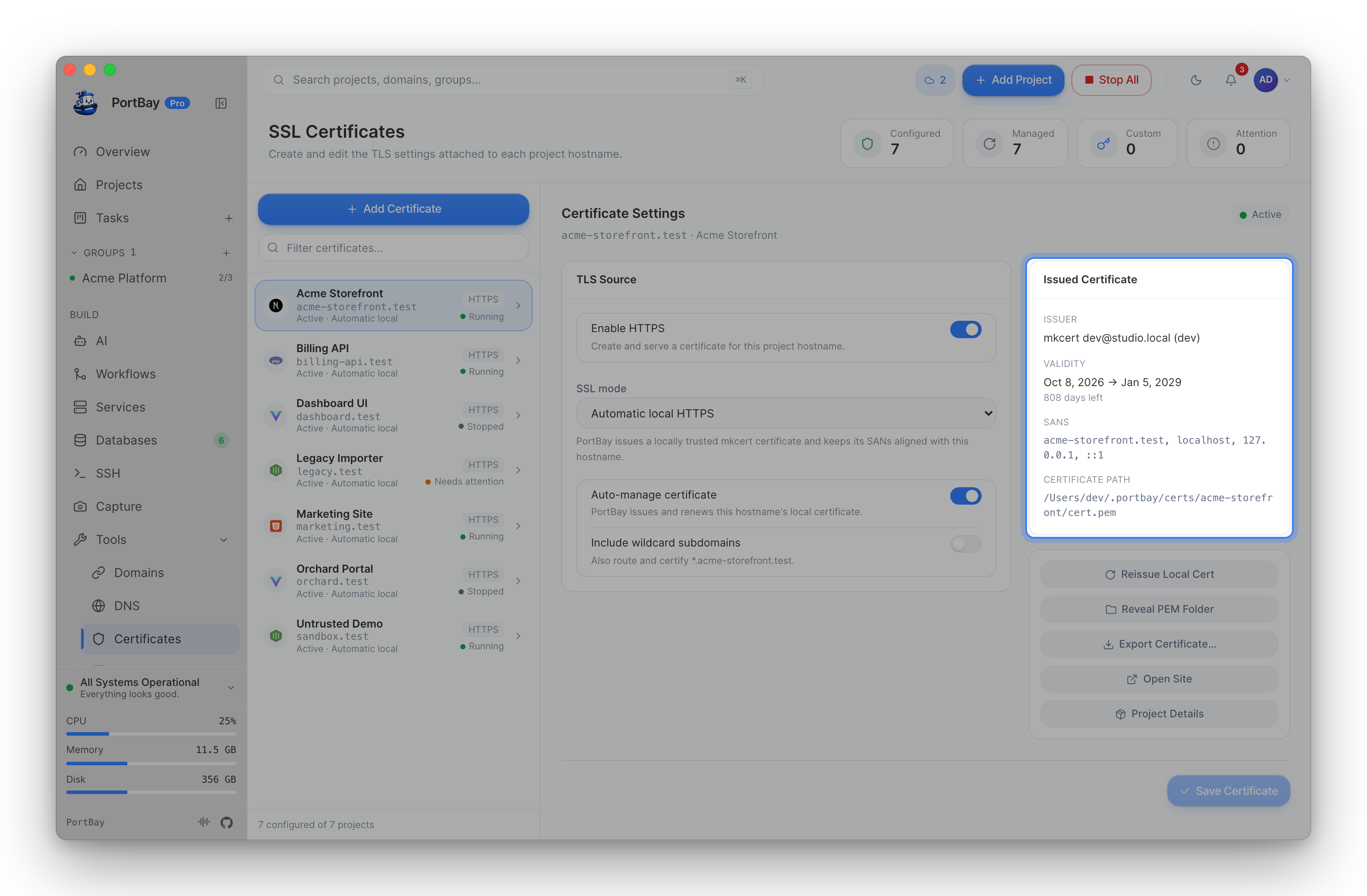Go to Services section
The width and height of the screenshot is (1367, 896).
pyautogui.click(x=152, y=407)
